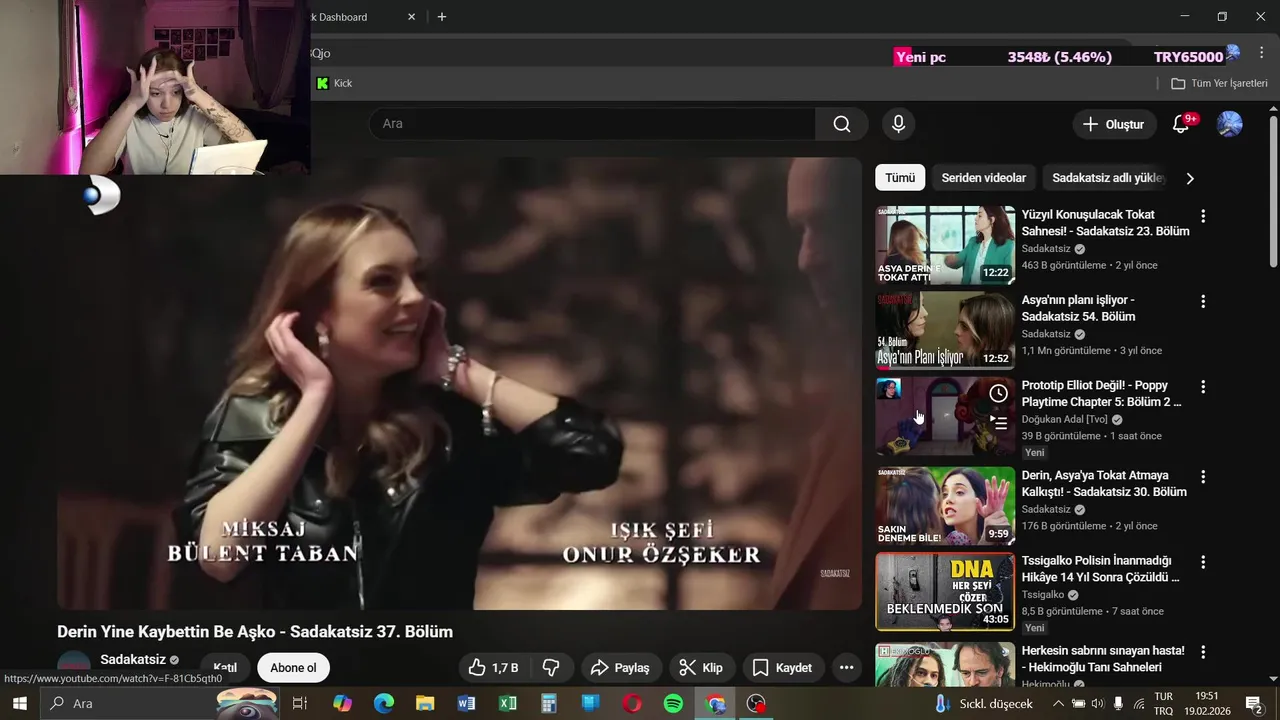Image resolution: width=1280 pixels, height=720 pixels.
Task: Open options for Asya'nın planı işliyor video
Action: pos(1203,301)
